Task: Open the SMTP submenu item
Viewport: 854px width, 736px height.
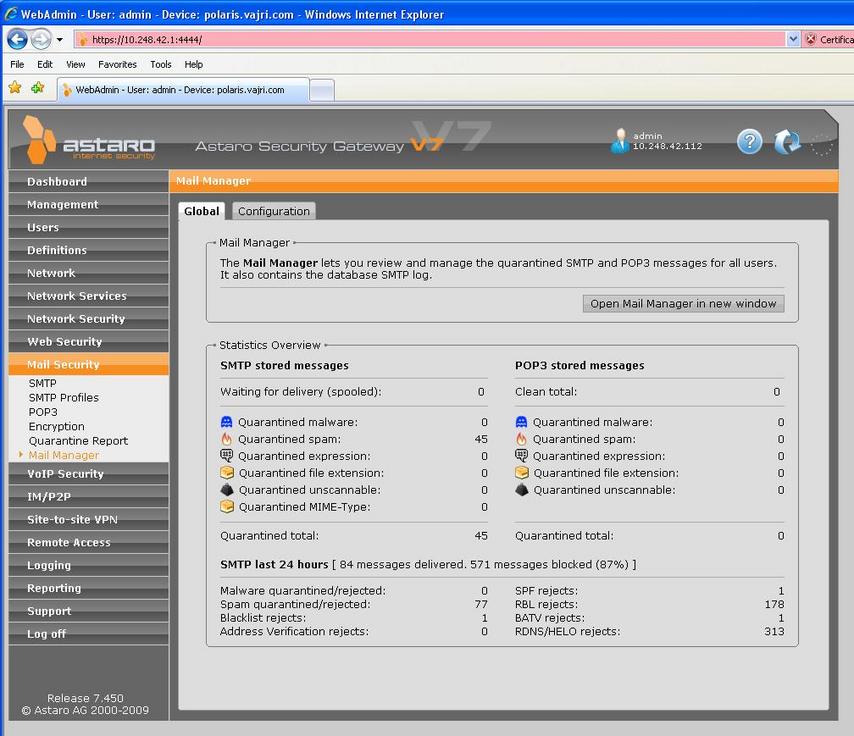Action: tap(42, 383)
